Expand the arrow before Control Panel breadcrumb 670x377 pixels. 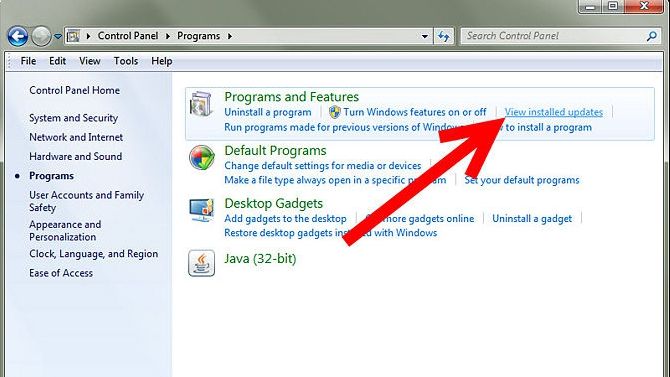pyautogui.click(x=88, y=36)
